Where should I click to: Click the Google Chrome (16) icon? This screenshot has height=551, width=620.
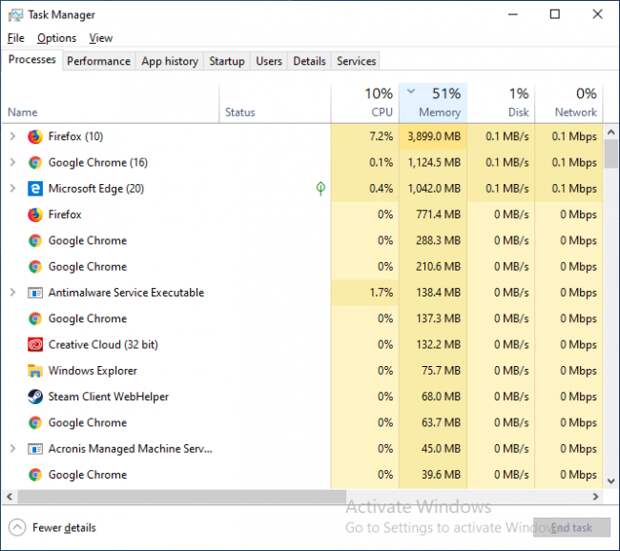coord(35,163)
